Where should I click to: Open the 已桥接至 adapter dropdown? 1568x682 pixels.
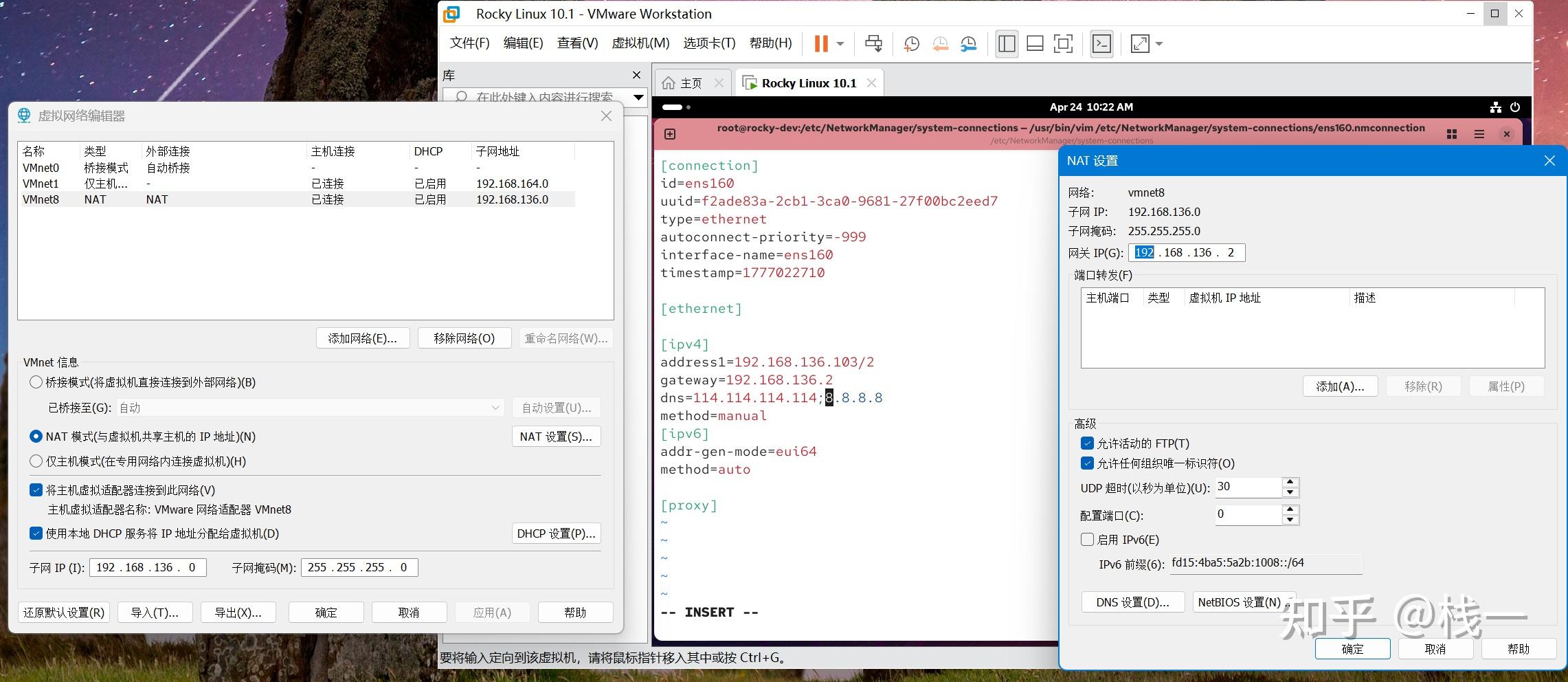click(x=310, y=408)
